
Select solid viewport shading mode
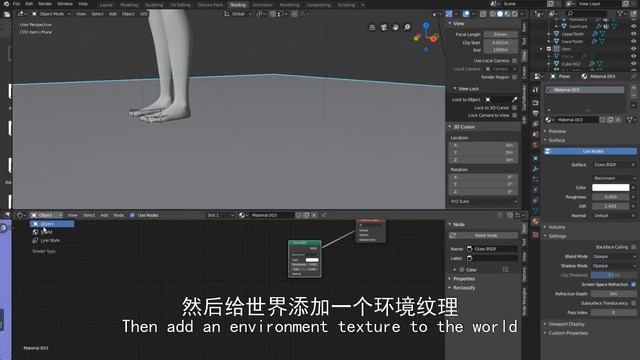(x=500, y=14)
